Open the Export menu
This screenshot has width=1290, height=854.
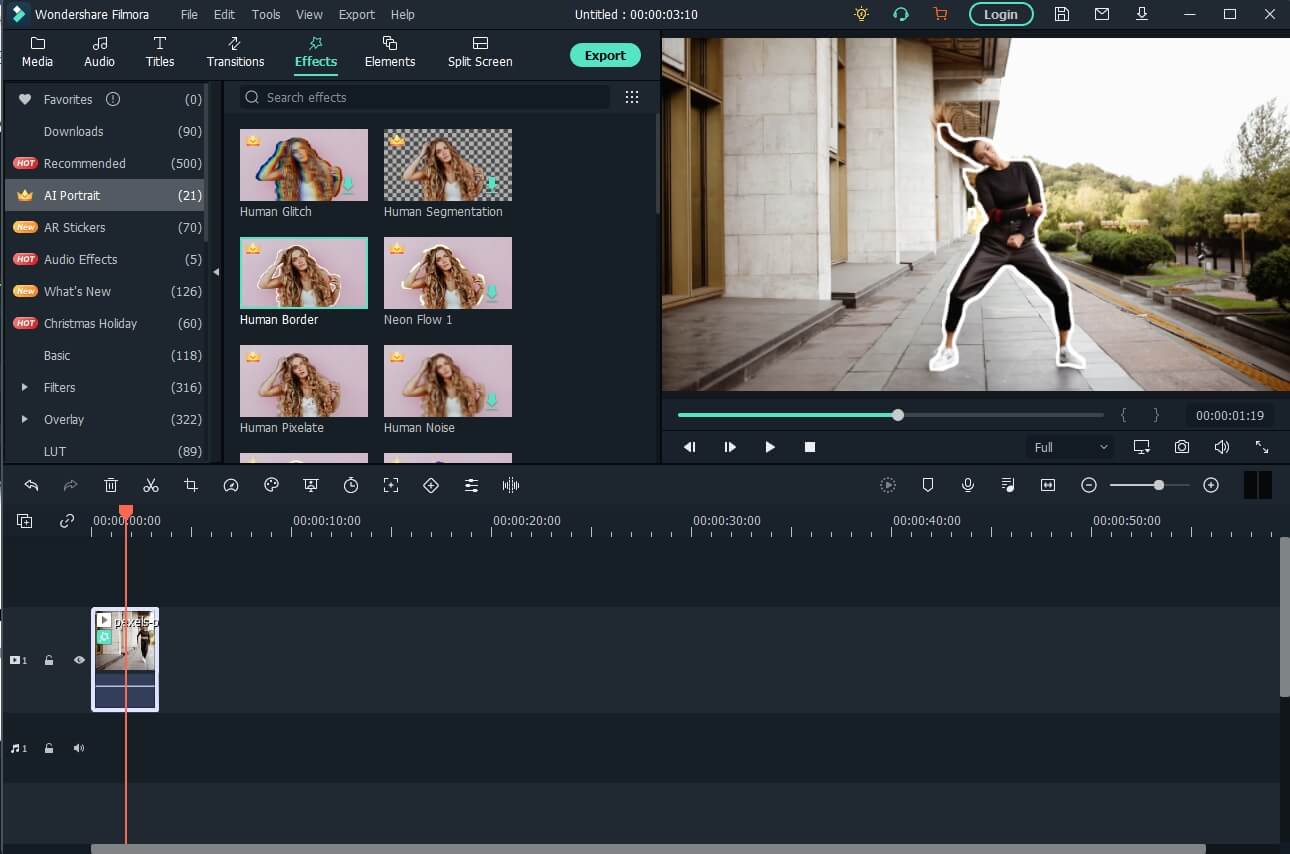click(x=357, y=14)
